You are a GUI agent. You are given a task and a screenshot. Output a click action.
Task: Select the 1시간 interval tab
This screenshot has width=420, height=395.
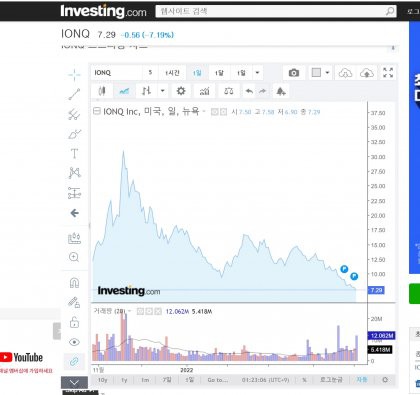pyautogui.click(x=173, y=73)
